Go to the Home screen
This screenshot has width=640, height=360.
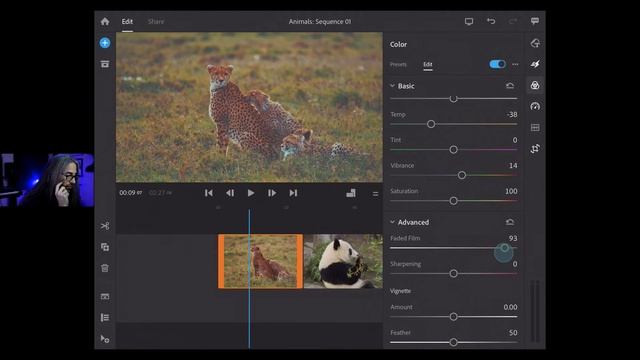tap(105, 21)
